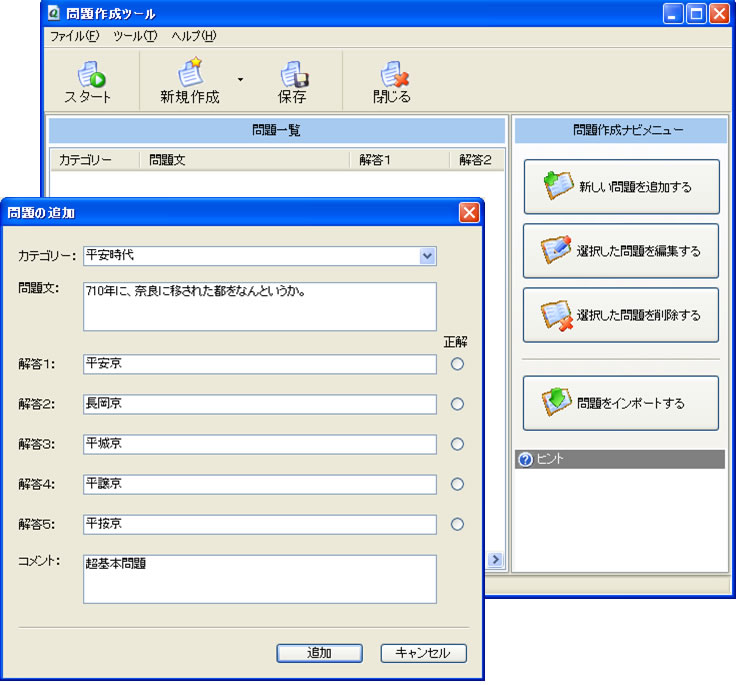The width and height of the screenshot is (737, 685).
Task: Click the 追加 button
Action: pos(320,653)
